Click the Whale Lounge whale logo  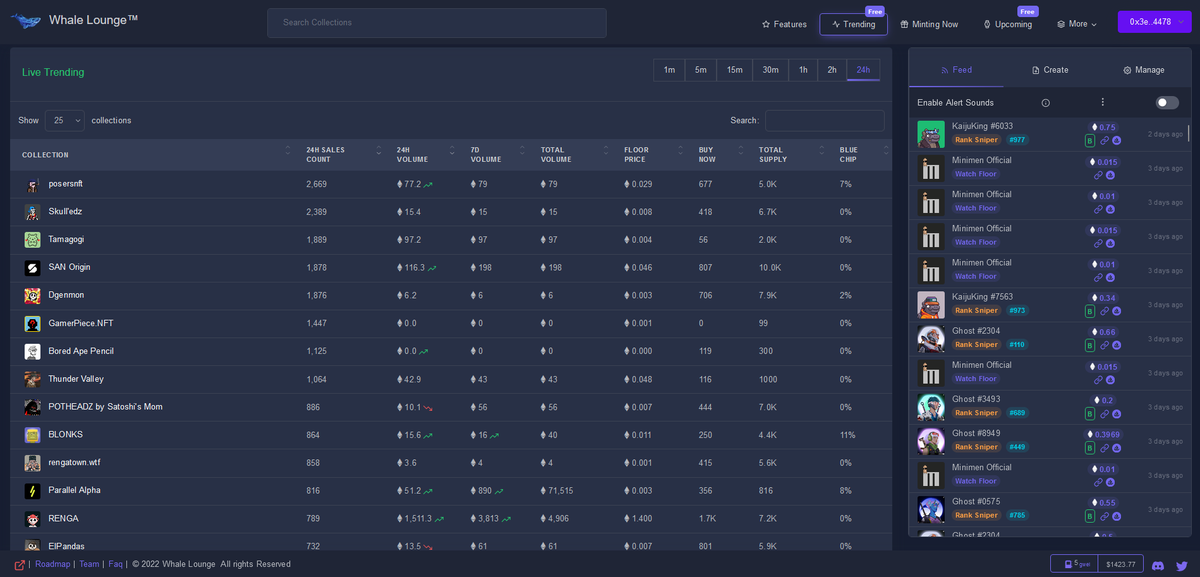coord(25,21)
